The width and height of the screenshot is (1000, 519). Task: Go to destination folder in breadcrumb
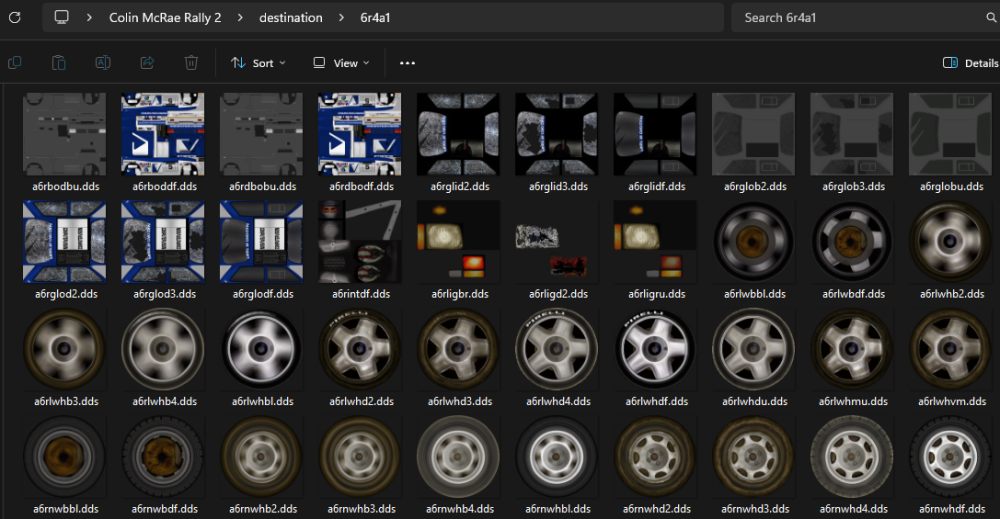coord(291,18)
